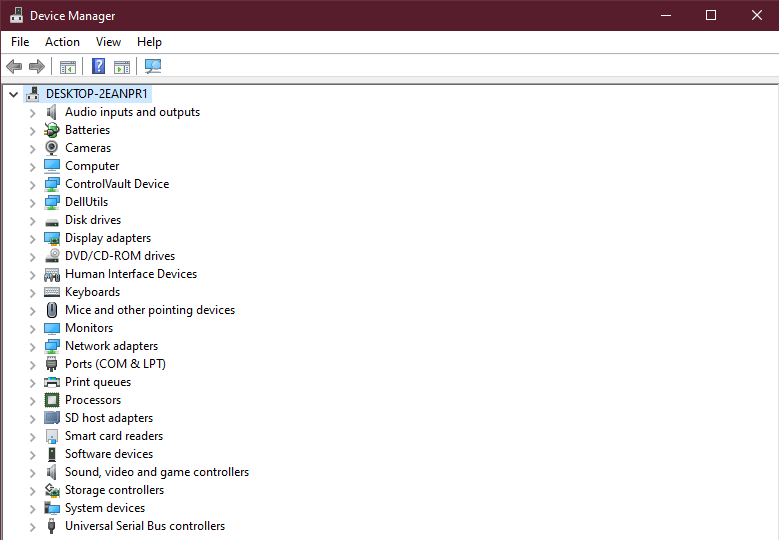Screen dimensions: 779x540
Task: Select the Storage controllers label
Action: click(114, 490)
